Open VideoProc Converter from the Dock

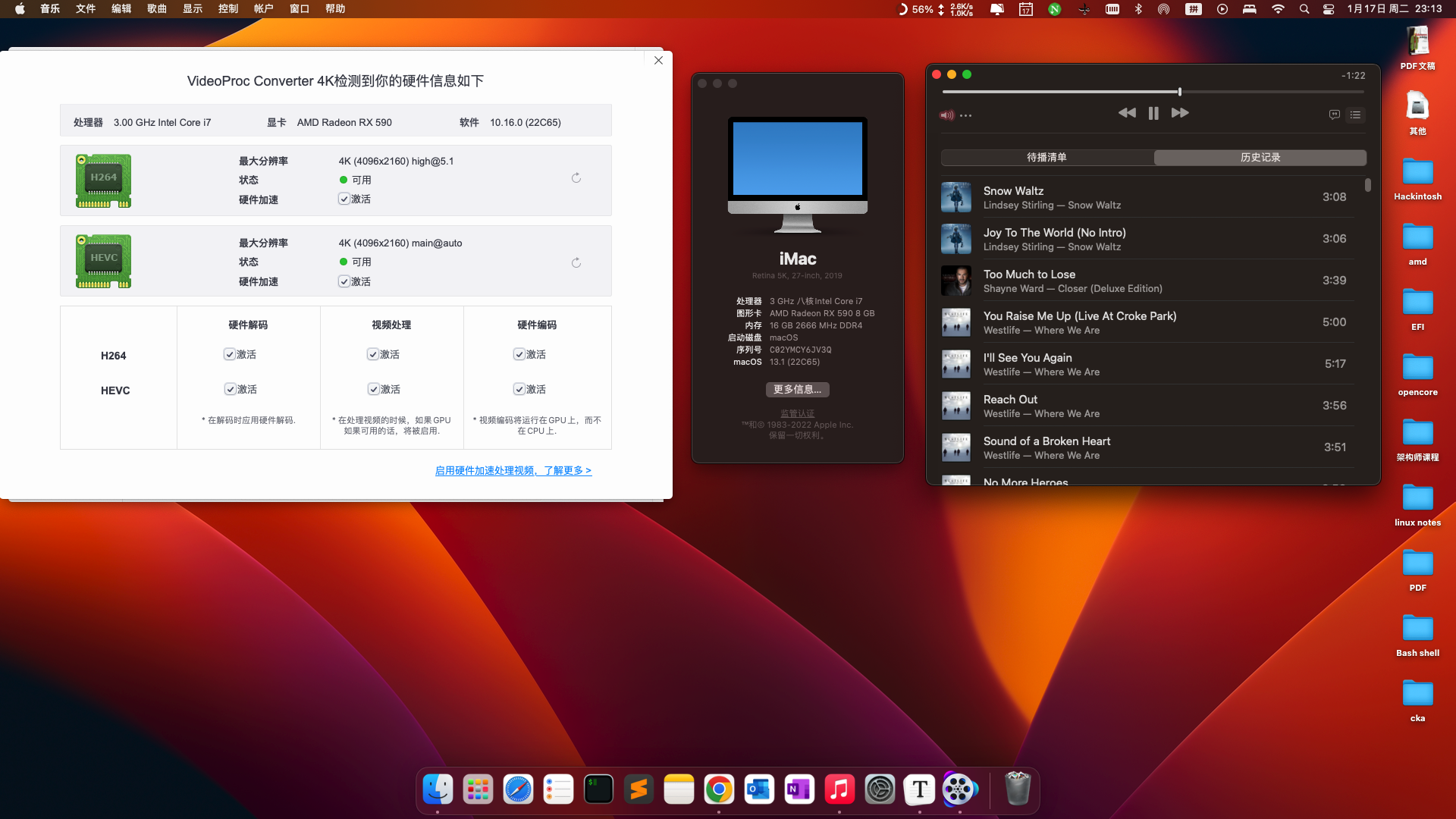(960, 789)
